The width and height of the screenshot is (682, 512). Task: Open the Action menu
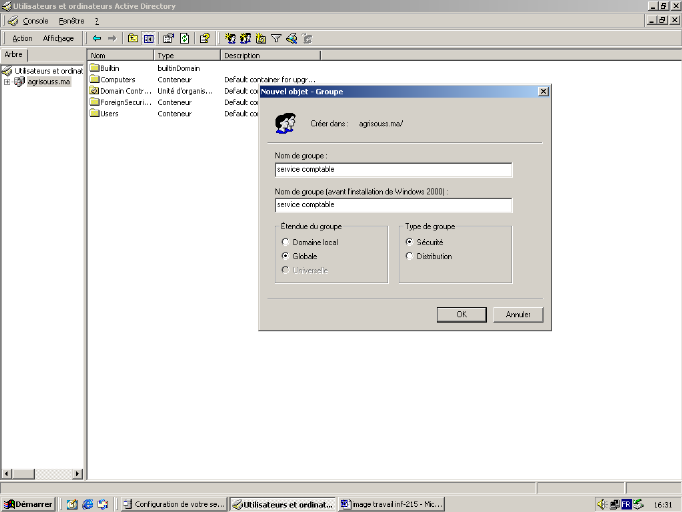pyautogui.click(x=22, y=38)
